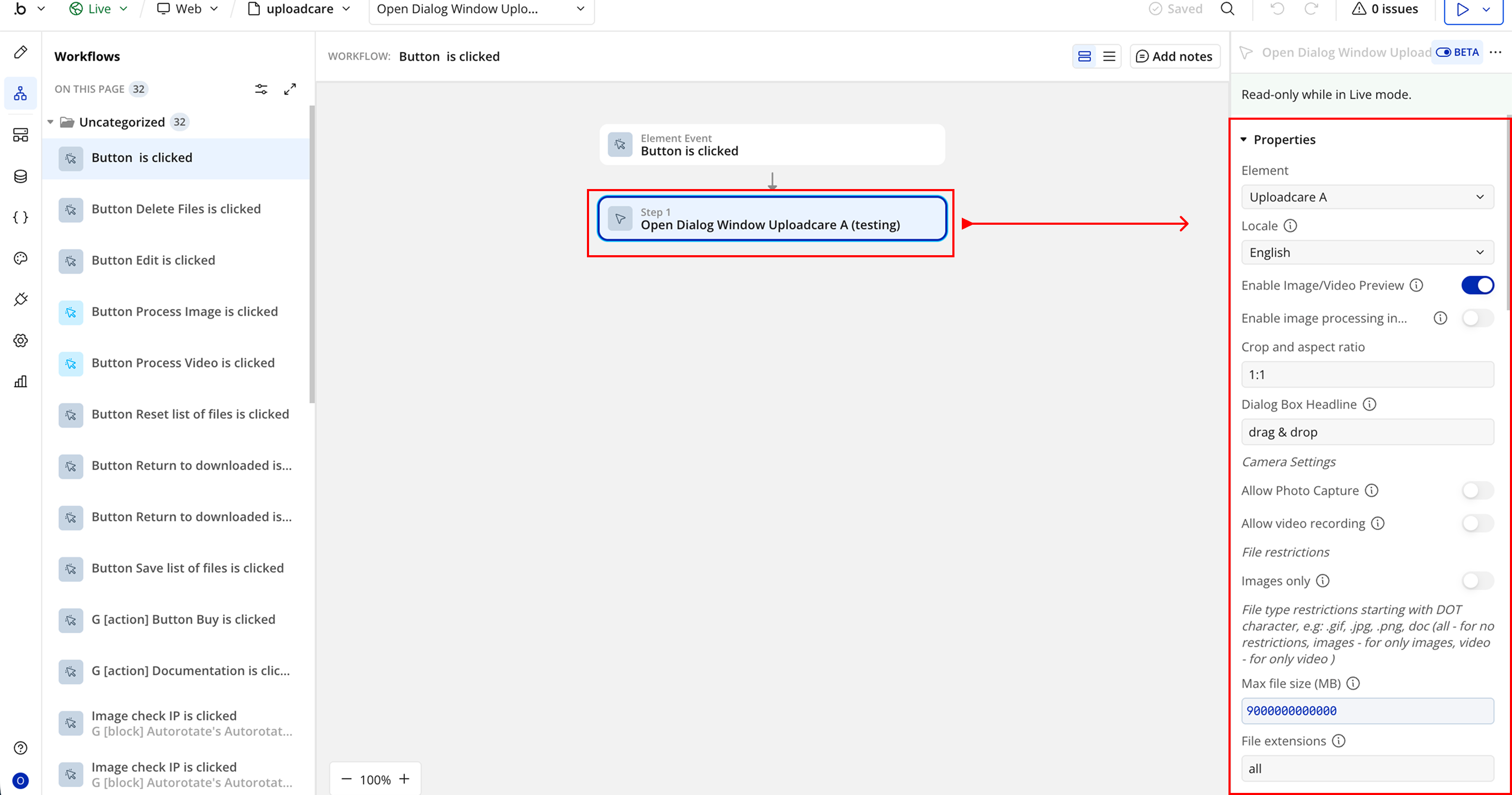Click the workflow filter sliders icon
Screen dimensions: 1512x795
tap(261, 89)
